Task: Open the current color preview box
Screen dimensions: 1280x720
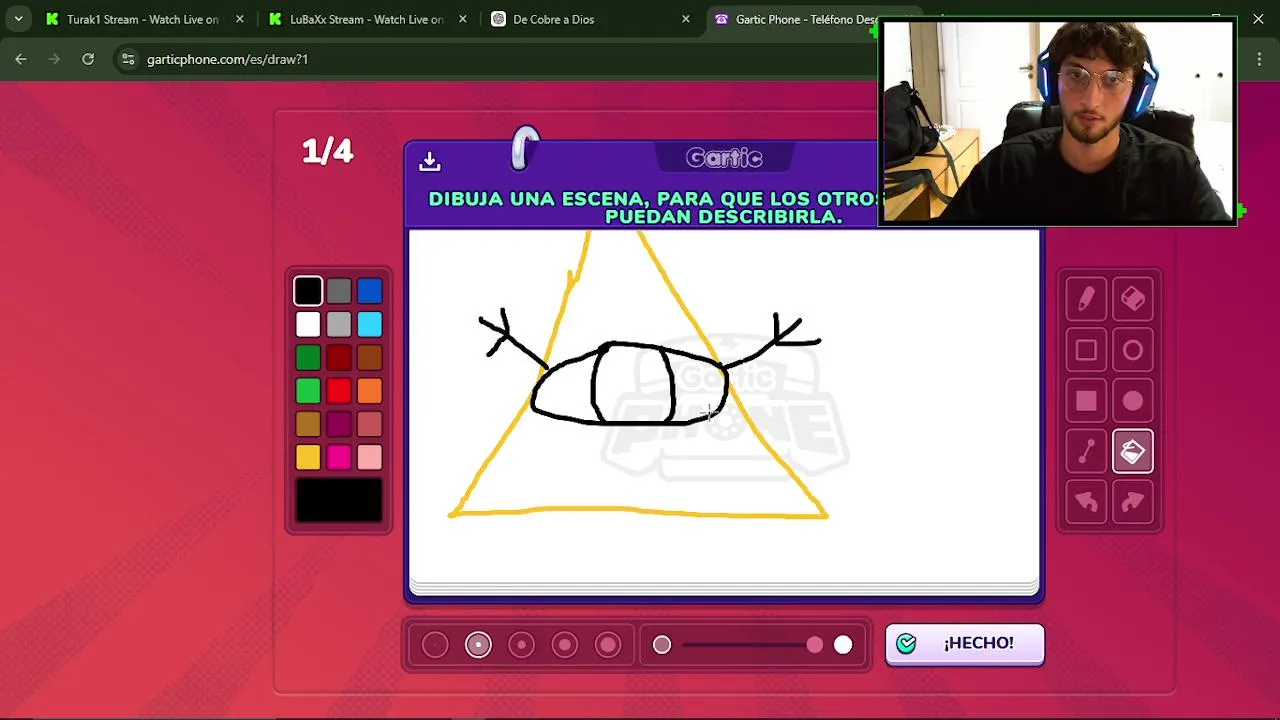Action: point(339,500)
